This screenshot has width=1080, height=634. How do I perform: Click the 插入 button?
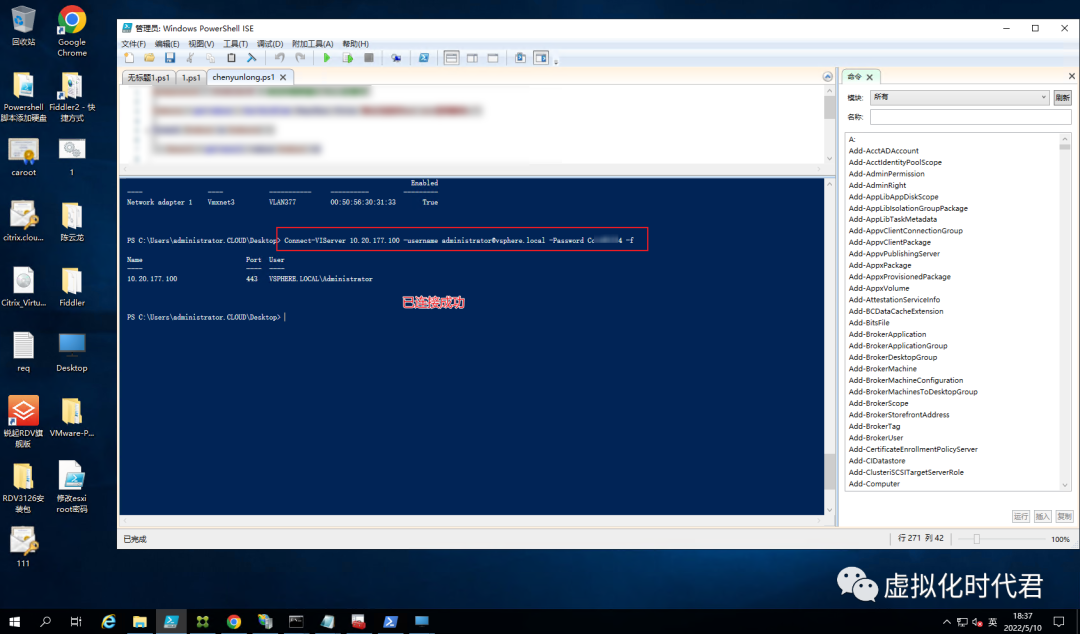[1042, 516]
